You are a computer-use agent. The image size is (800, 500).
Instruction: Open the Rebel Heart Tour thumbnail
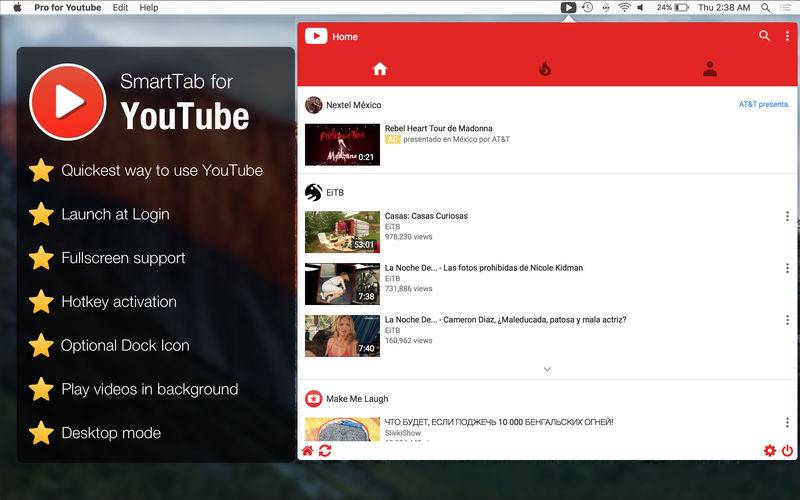pos(342,144)
